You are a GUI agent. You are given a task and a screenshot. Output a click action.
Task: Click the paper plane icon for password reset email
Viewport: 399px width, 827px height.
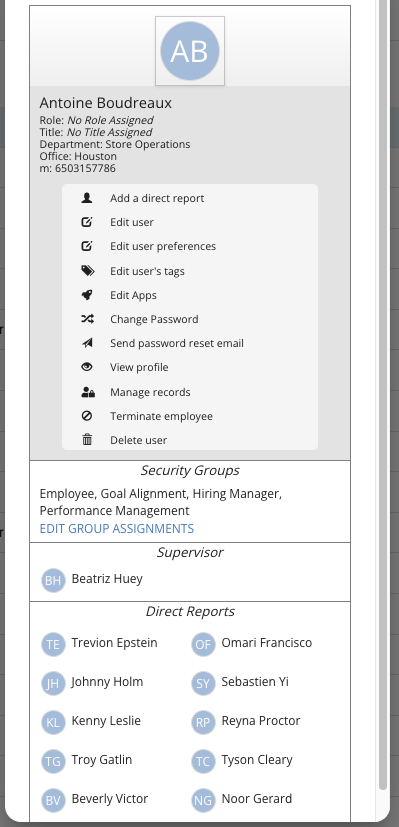pyautogui.click(x=87, y=343)
